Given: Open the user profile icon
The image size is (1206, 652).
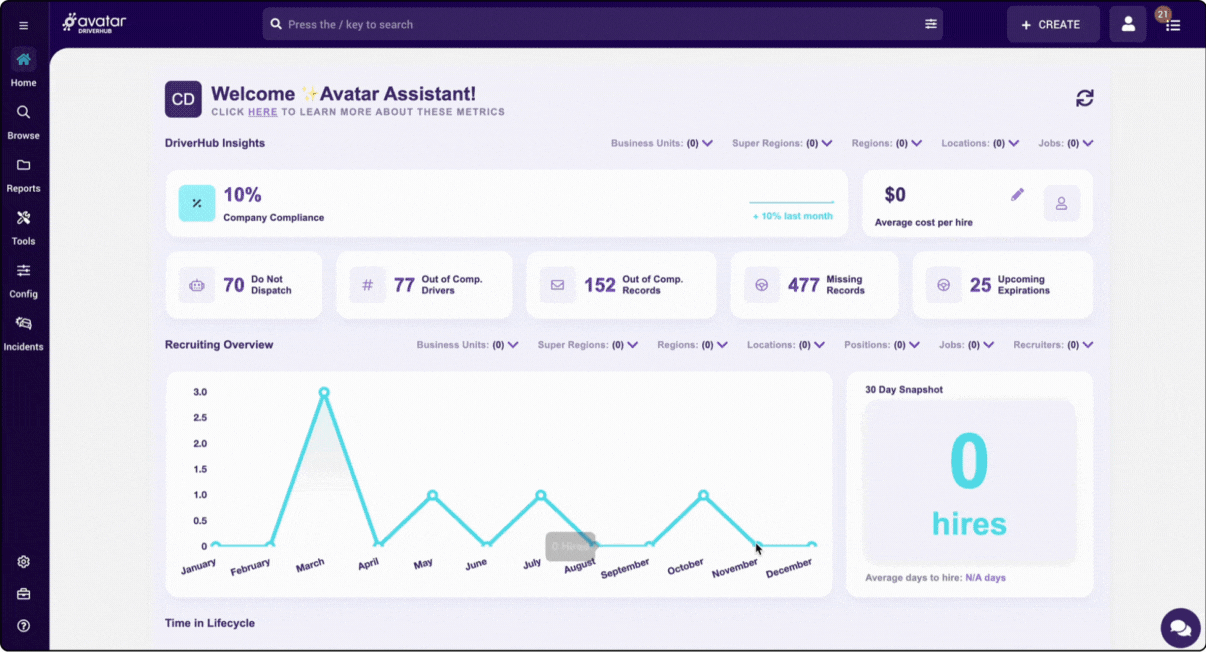Looking at the screenshot, I should point(1128,24).
